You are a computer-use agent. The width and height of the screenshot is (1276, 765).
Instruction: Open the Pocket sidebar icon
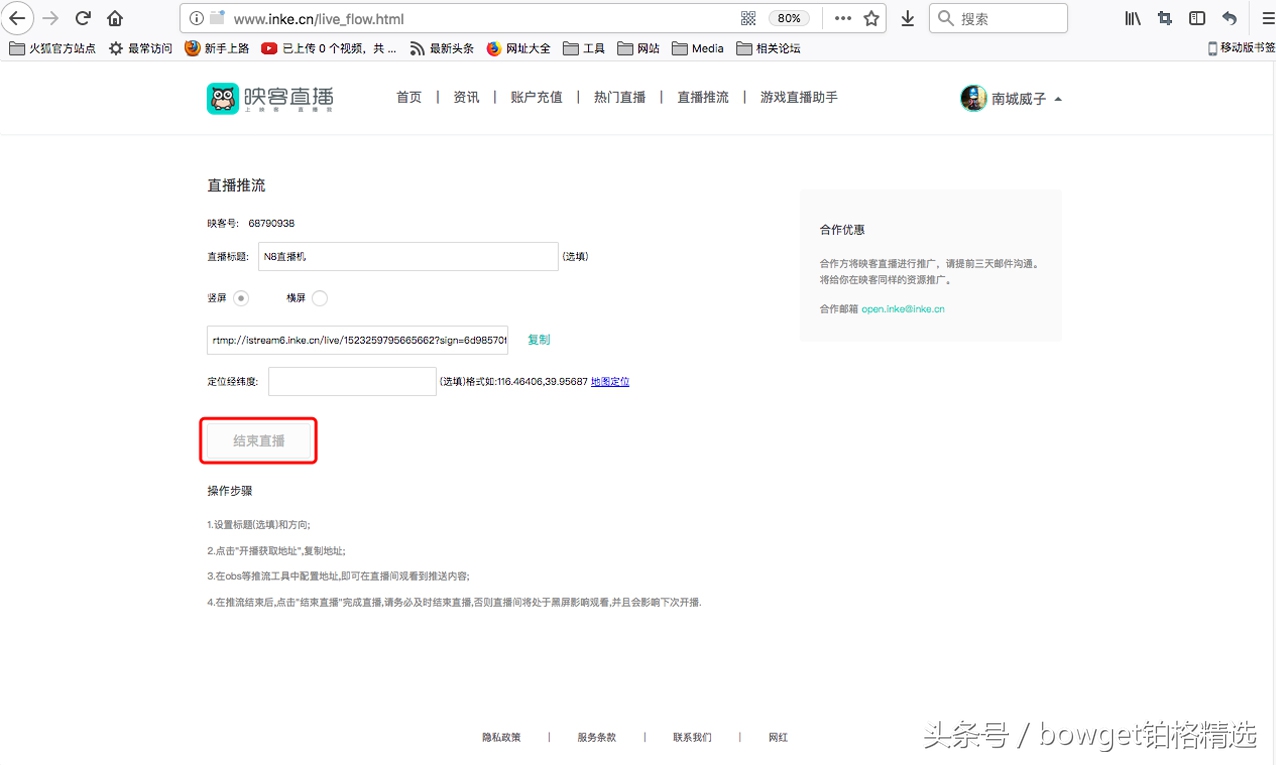[x=1196, y=17]
